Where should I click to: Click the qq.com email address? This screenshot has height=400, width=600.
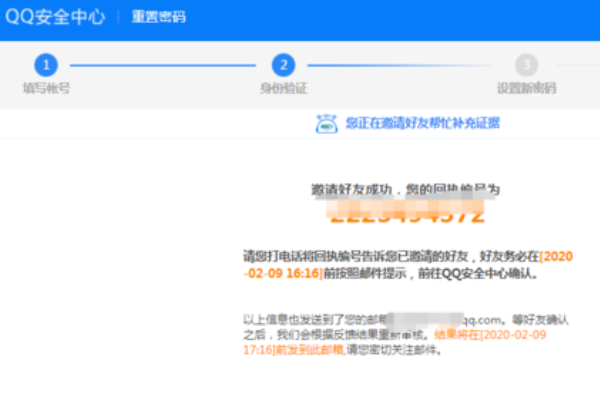[444, 320]
